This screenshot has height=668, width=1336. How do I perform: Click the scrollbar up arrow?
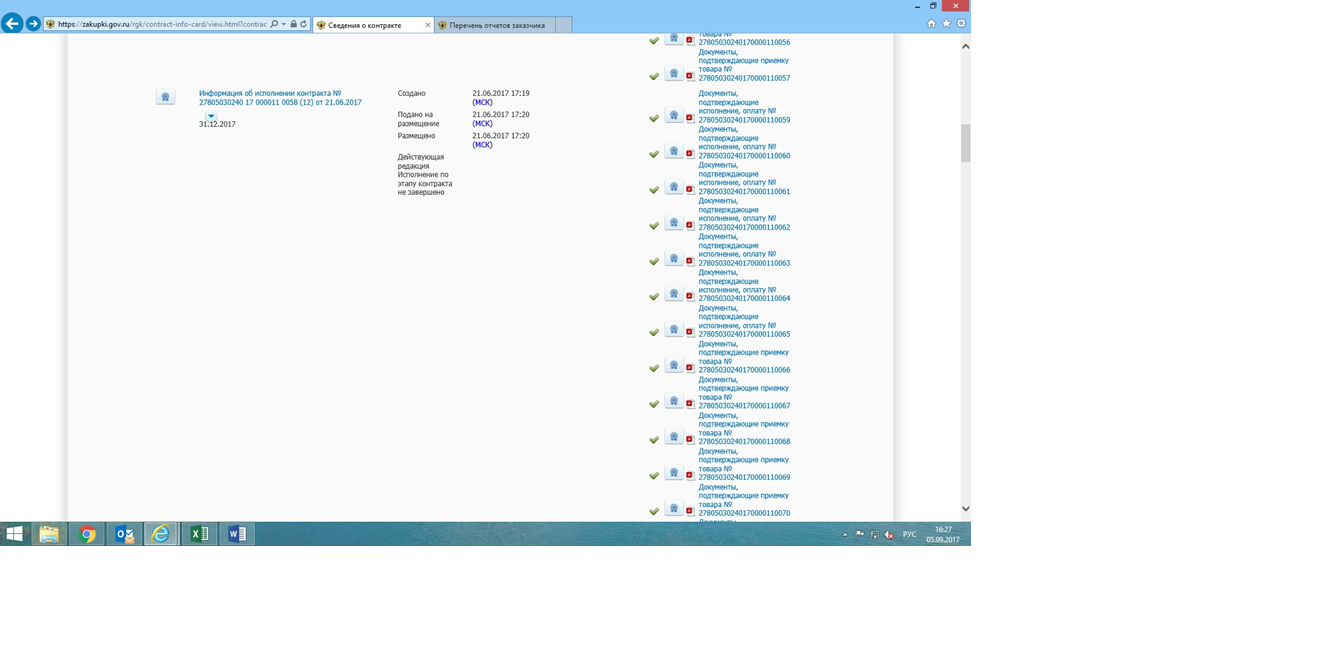click(965, 46)
